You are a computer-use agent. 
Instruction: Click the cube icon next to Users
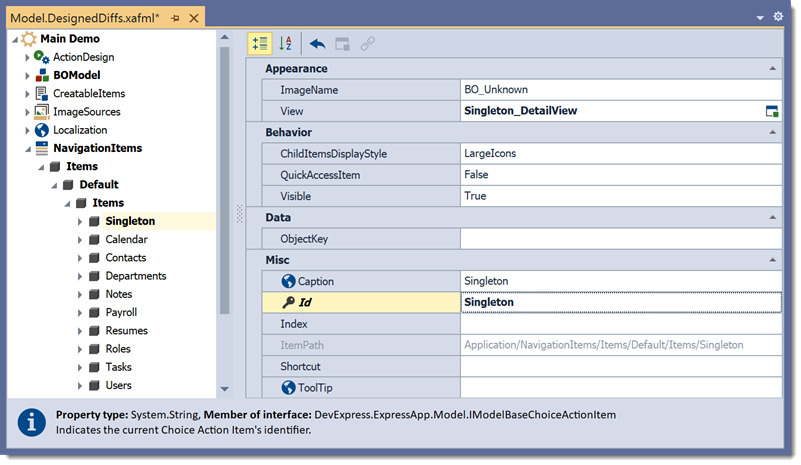coord(94,385)
